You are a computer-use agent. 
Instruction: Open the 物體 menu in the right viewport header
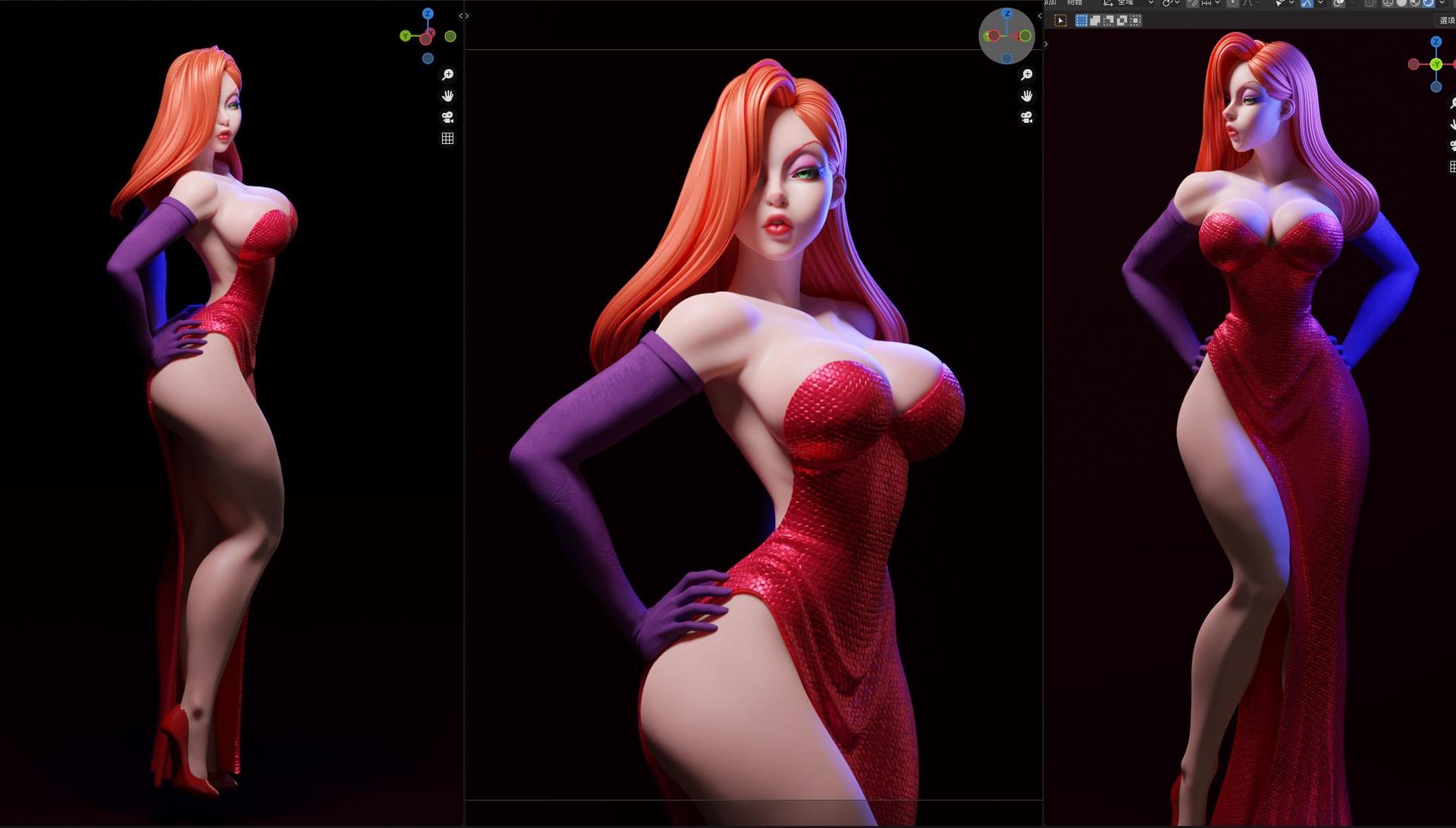(1075, 2)
